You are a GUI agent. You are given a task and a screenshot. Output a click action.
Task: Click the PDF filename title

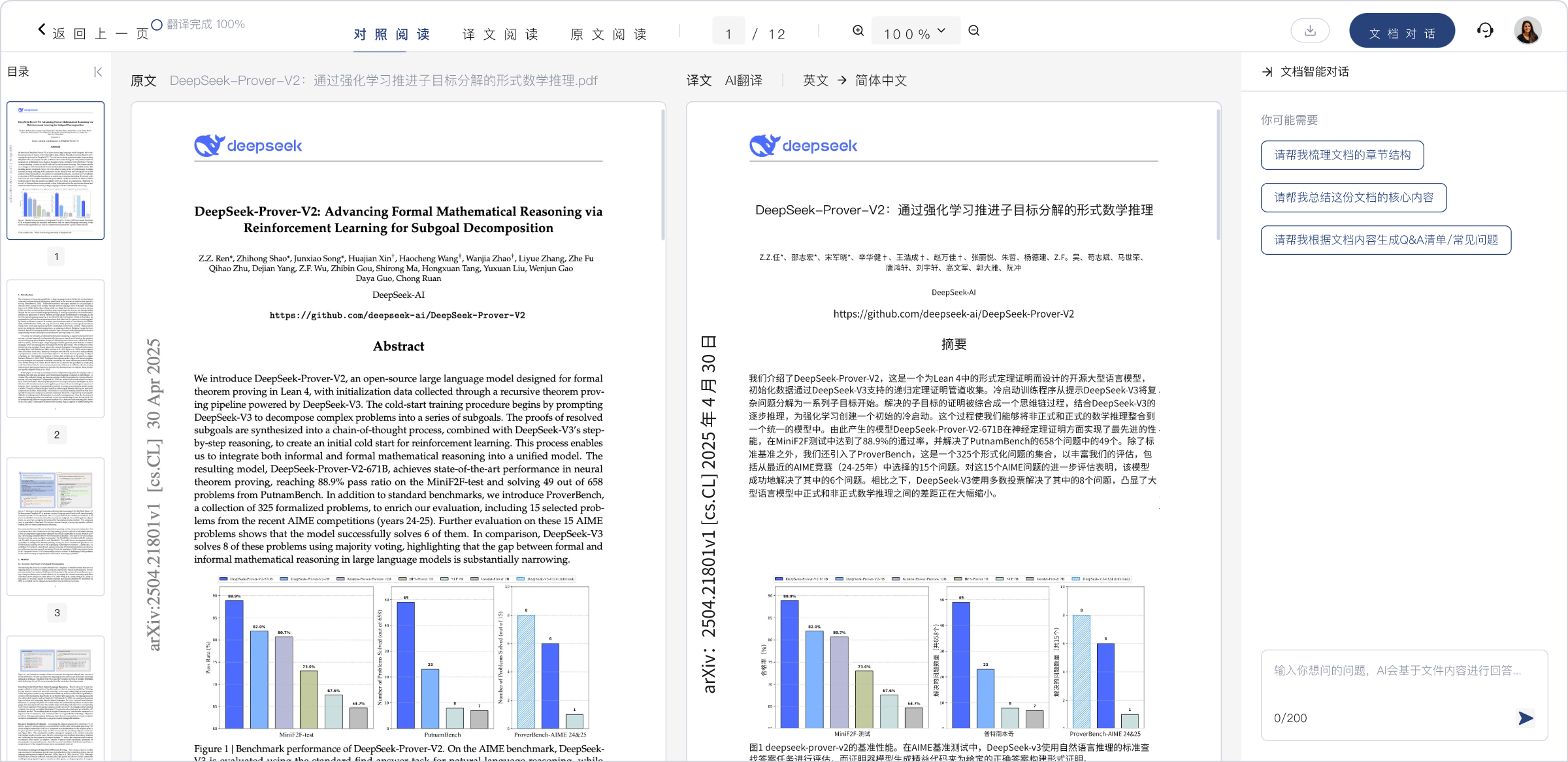pyautogui.click(x=384, y=80)
